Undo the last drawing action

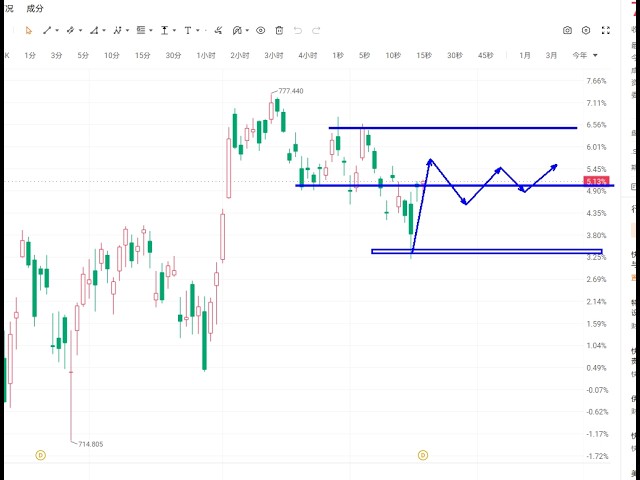[298, 31]
